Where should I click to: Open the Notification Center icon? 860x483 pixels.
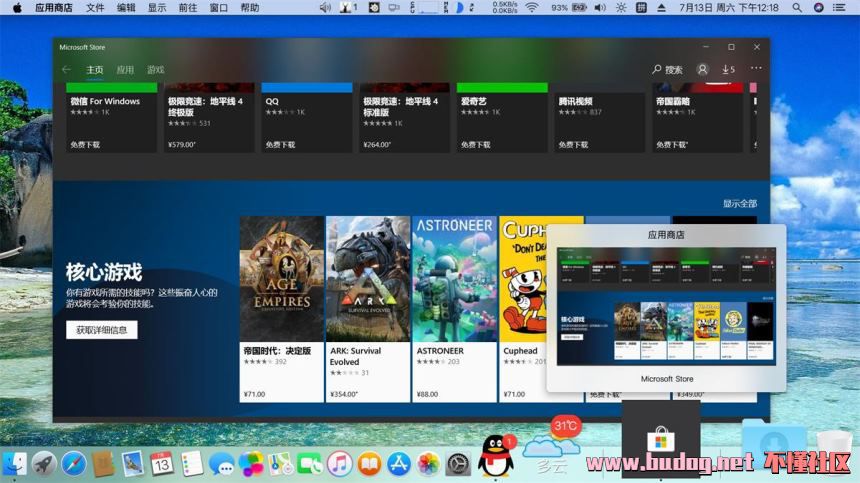coord(839,8)
